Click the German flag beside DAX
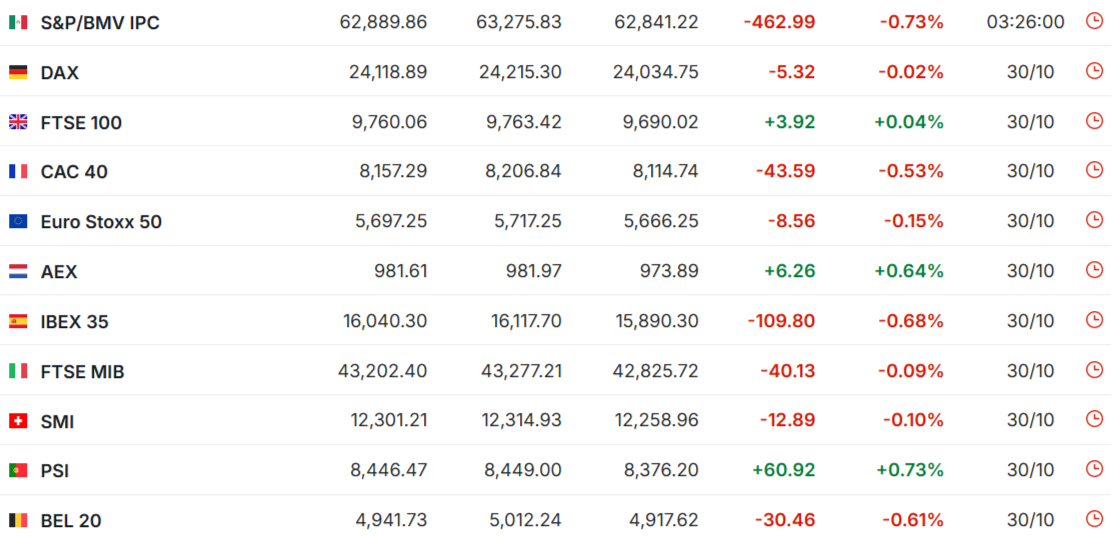1113x536 pixels. (x=18, y=72)
